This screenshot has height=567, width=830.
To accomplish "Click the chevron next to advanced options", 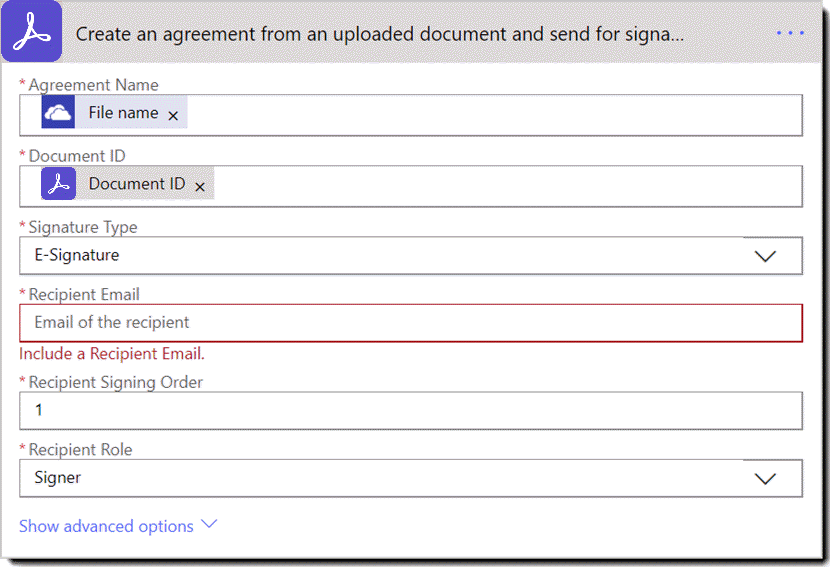I will (x=209, y=524).
